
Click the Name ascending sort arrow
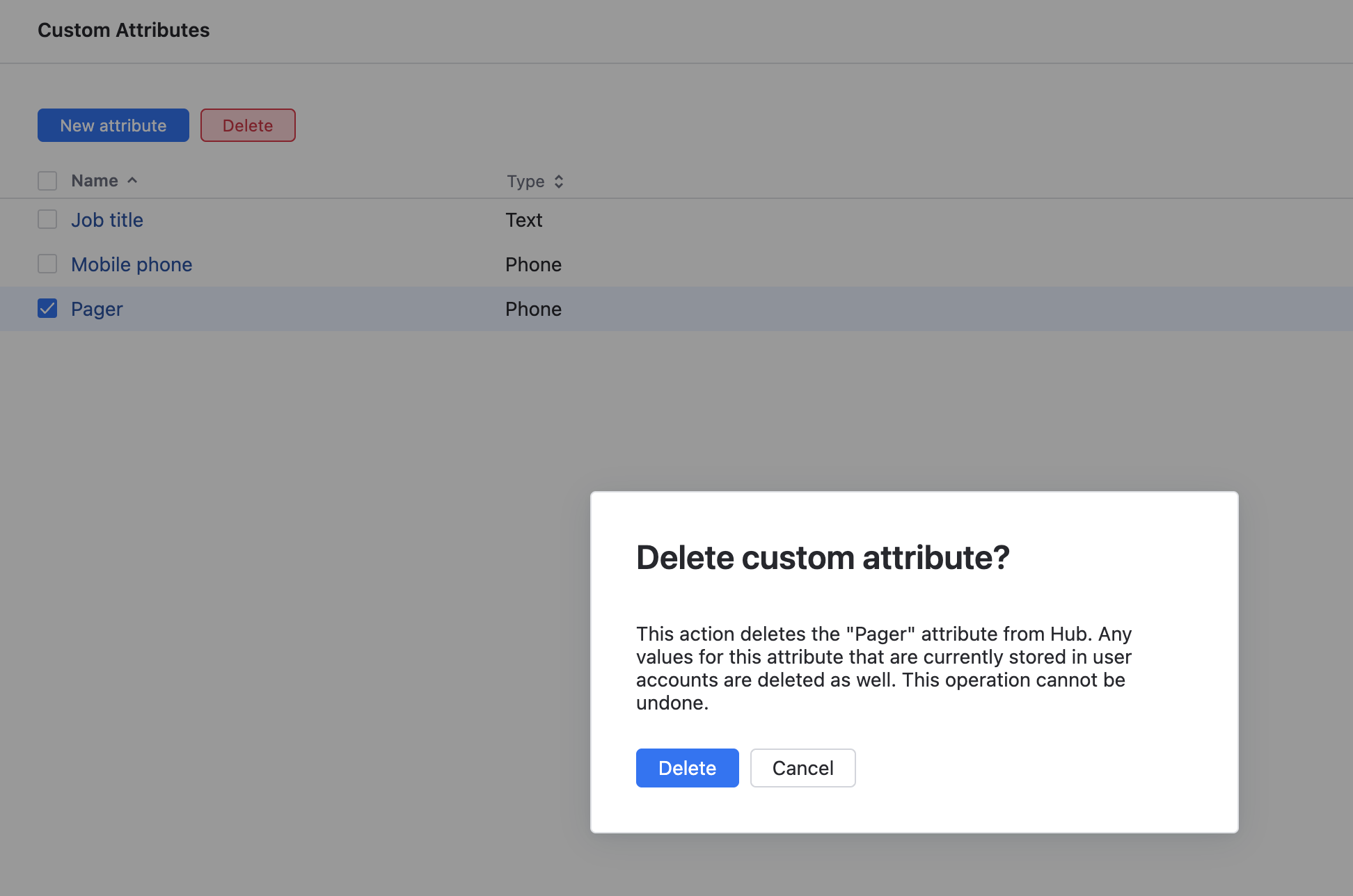tap(132, 181)
